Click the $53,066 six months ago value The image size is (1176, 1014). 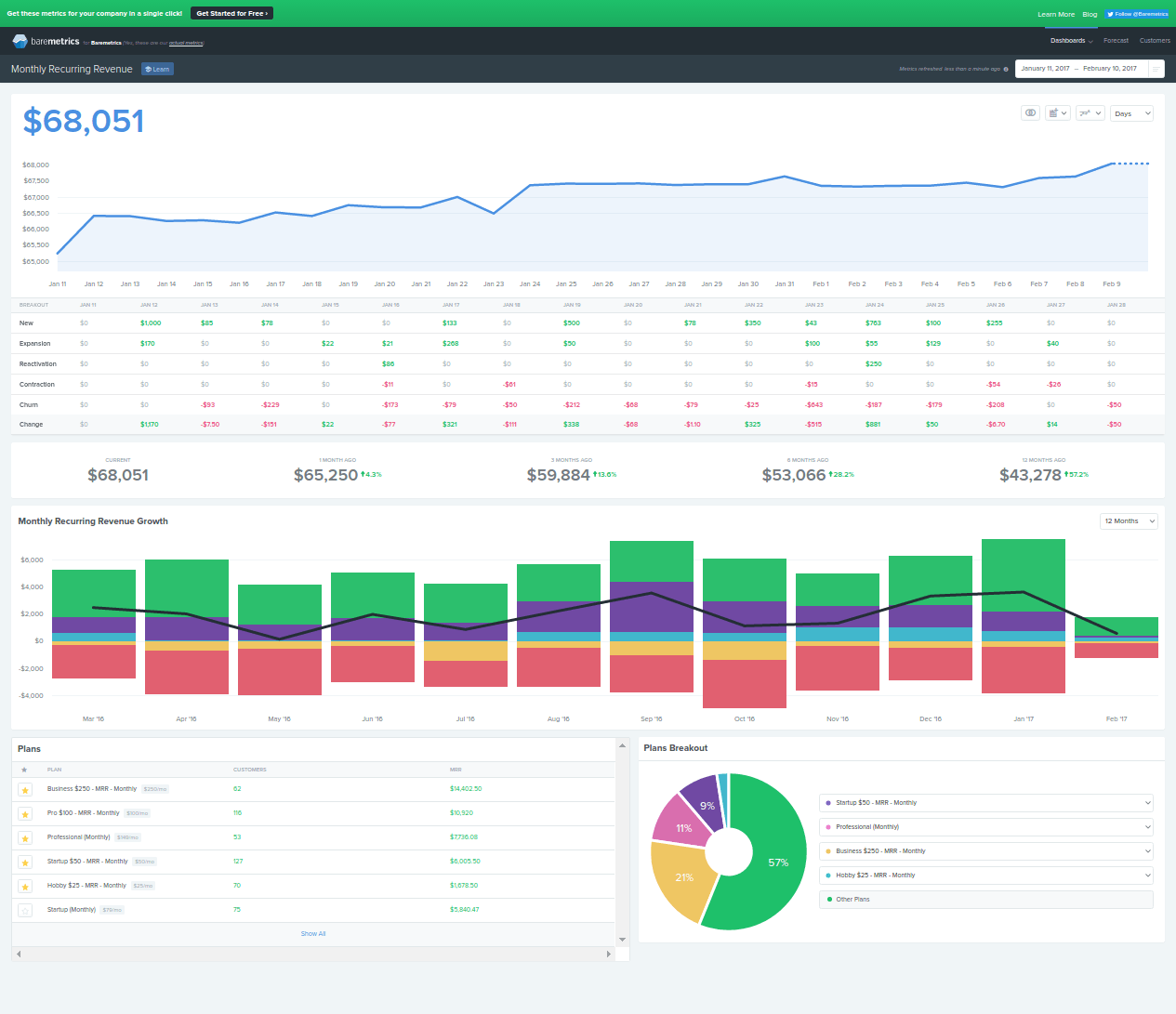point(794,475)
